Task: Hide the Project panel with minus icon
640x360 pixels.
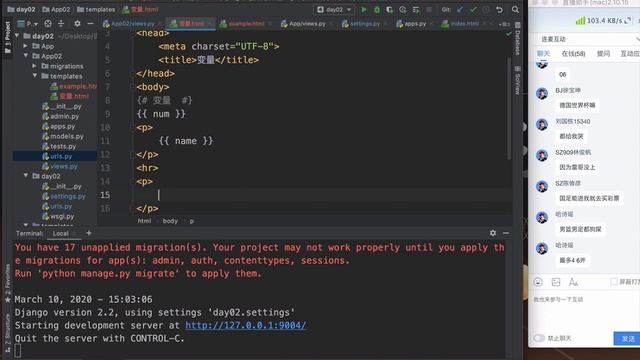Action: click(x=91, y=24)
